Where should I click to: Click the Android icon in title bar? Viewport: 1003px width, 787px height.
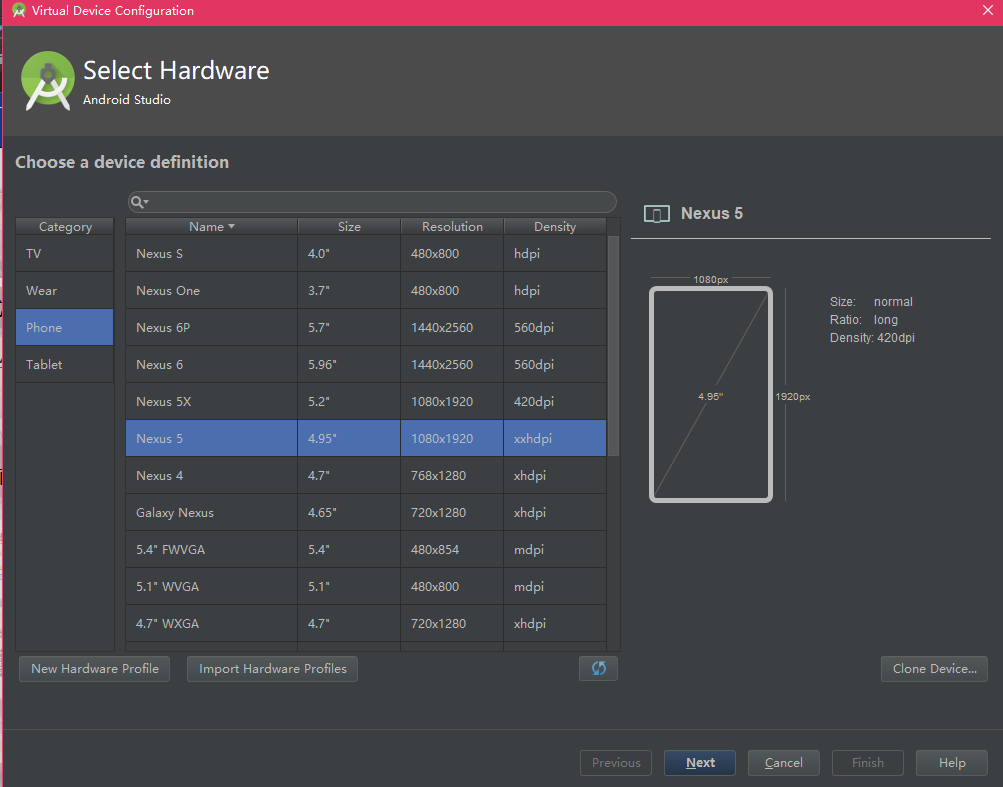[x=19, y=10]
